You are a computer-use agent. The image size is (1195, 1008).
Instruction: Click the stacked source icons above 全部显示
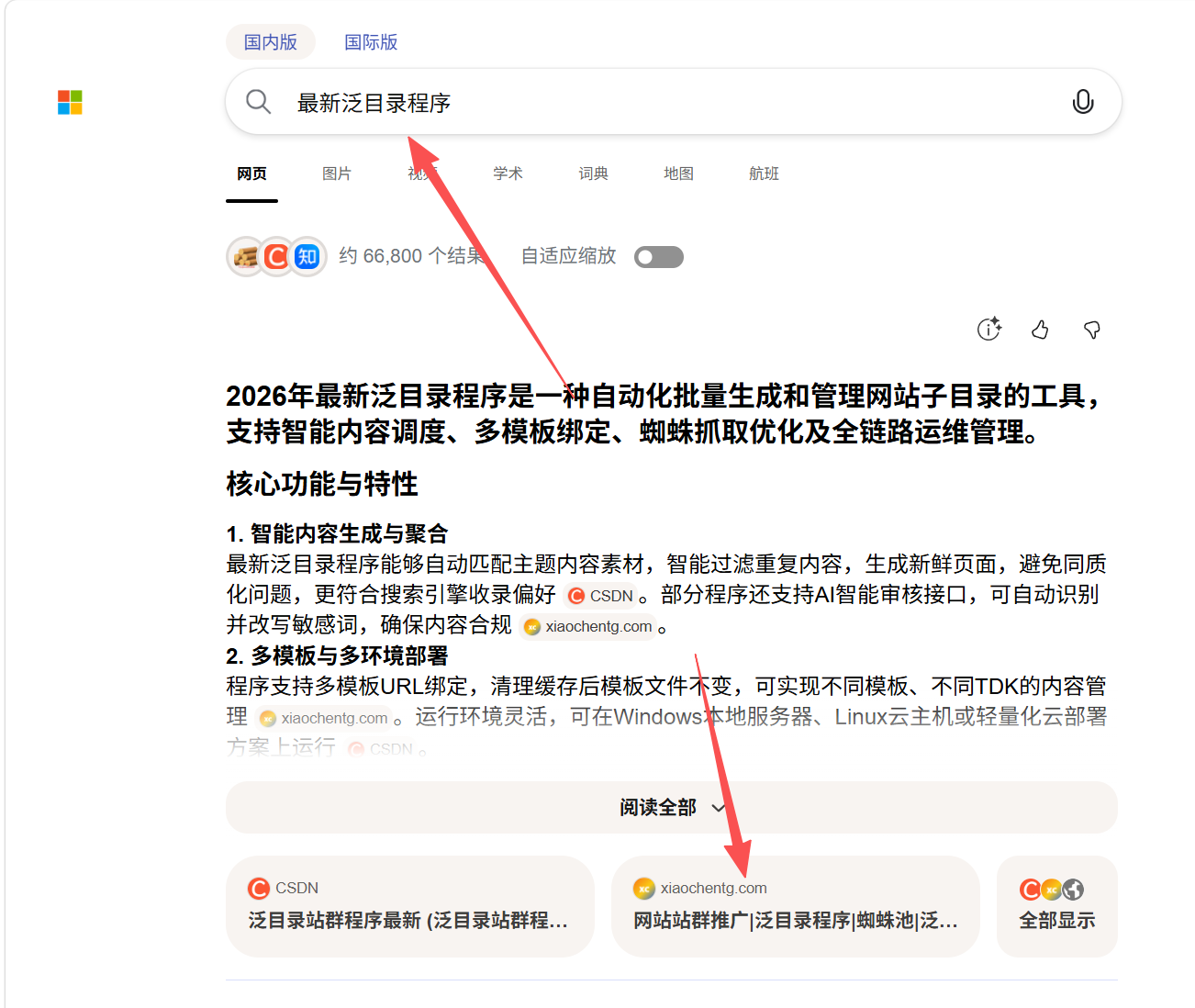pyautogui.click(x=1052, y=889)
